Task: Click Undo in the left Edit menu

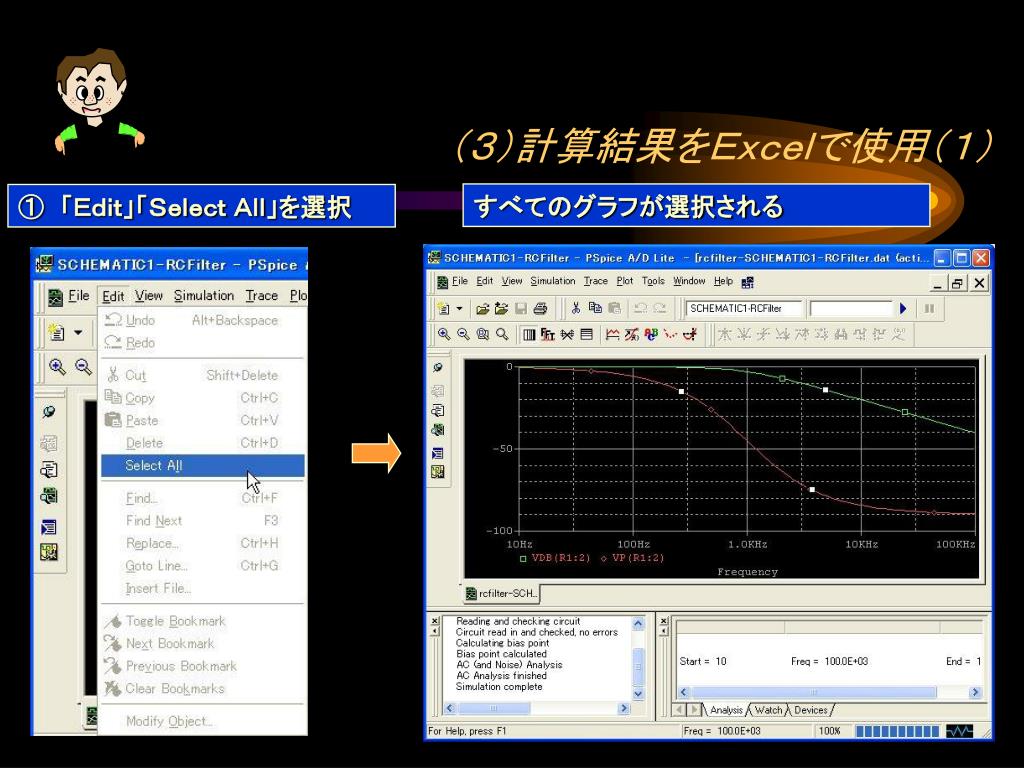Action: [x=202, y=320]
